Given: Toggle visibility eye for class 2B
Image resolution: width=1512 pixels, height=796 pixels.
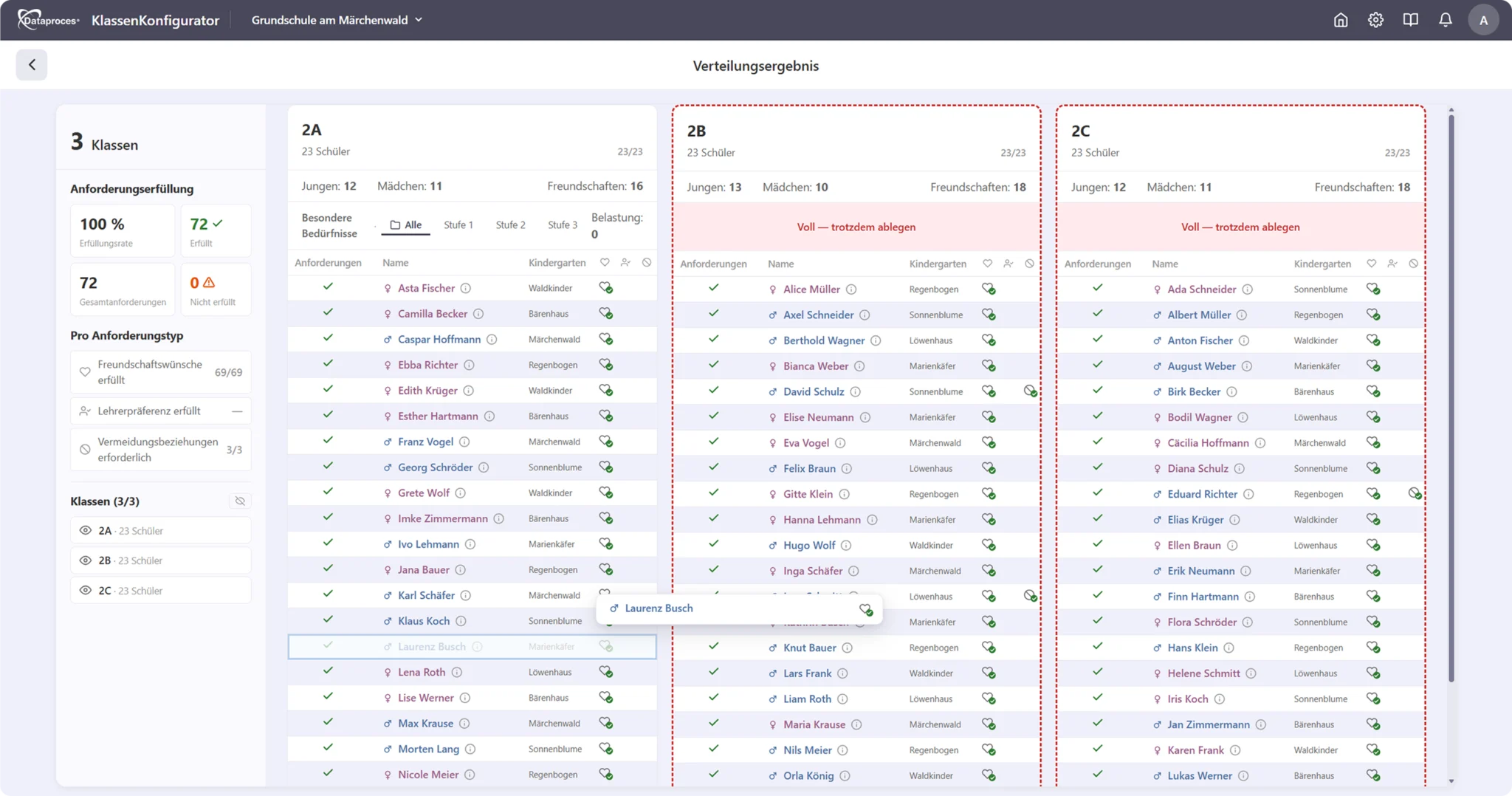Looking at the screenshot, I should (86, 560).
